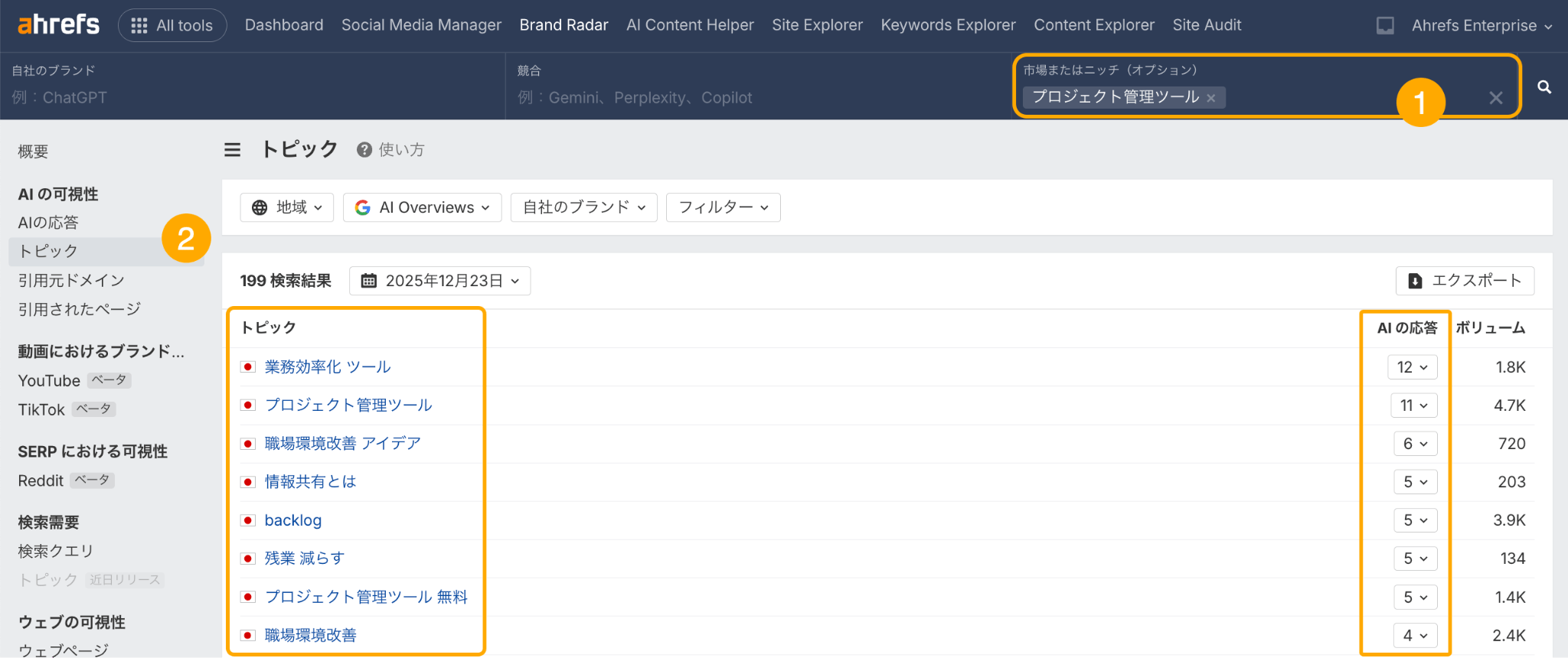This screenshot has width=1568, height=658.
Task: Click the monitor icon in the top bar
Action: [x=1385, y=25]
